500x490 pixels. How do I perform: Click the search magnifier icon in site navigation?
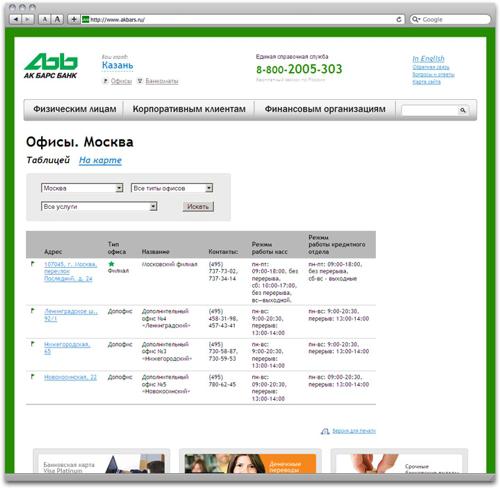pyautogui.click(x=462, y=110)
